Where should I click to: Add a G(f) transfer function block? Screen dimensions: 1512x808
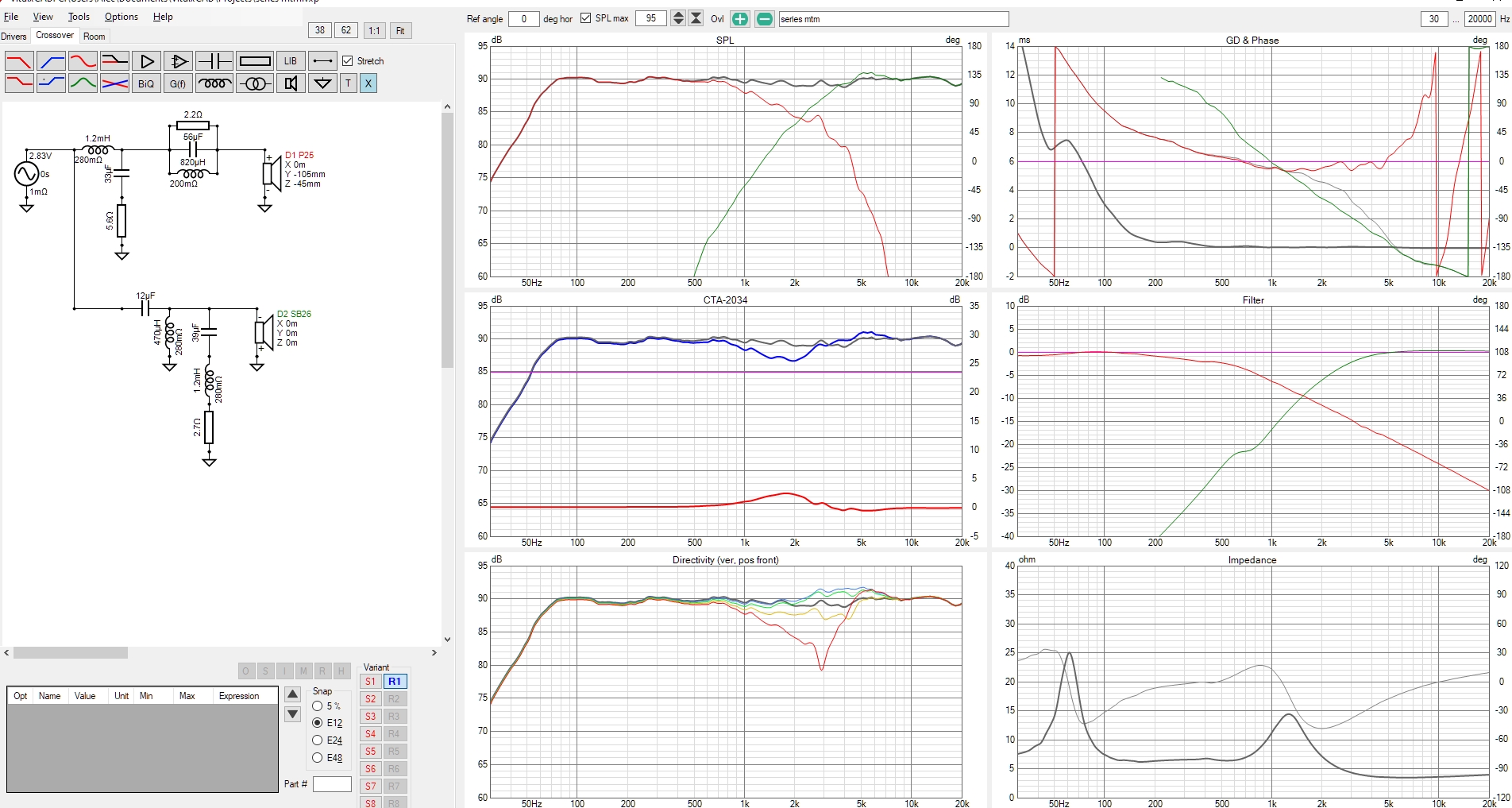pos(178,83)
